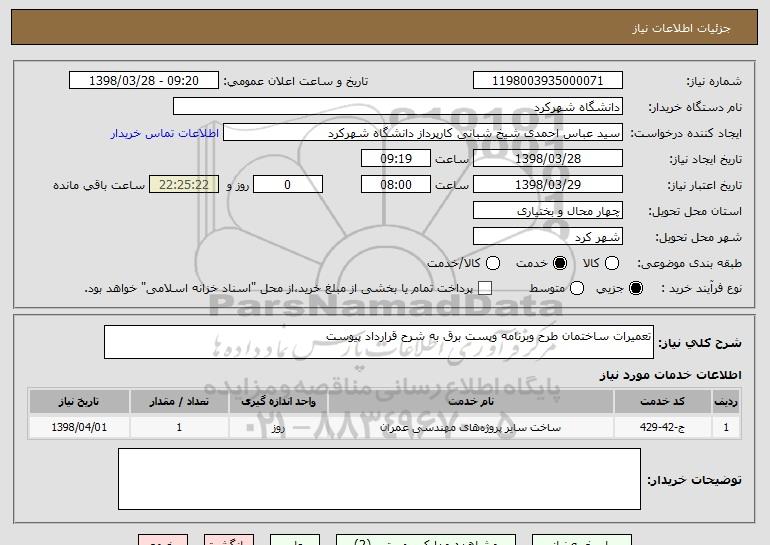Click the remaining days field showing 0
The height and width of the screenshot is (545, 770).
(288, 185)
